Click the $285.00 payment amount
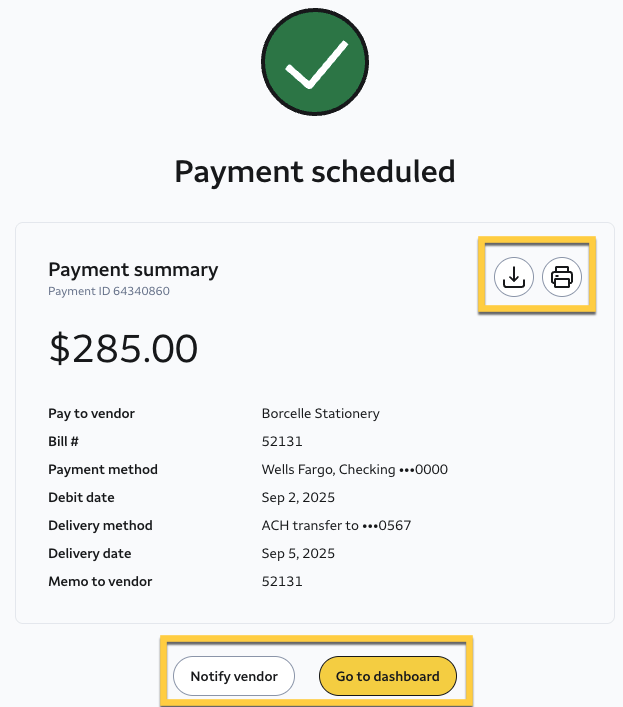 [x=123, y=348]
